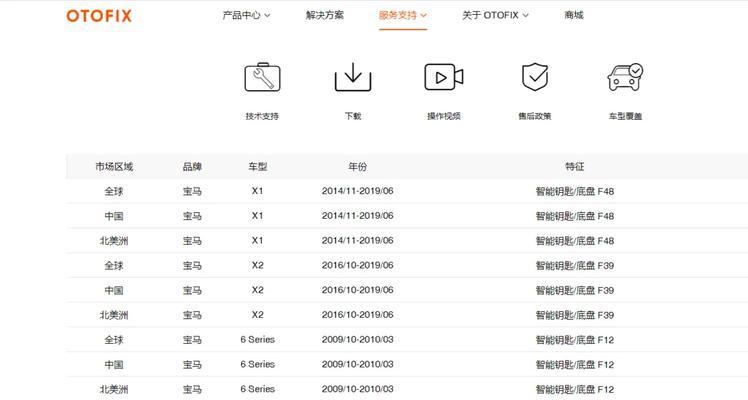The height and width of the screenshot is (400, 748).
Task: Select 全球 in the X2 row
Action: [114, 266]
